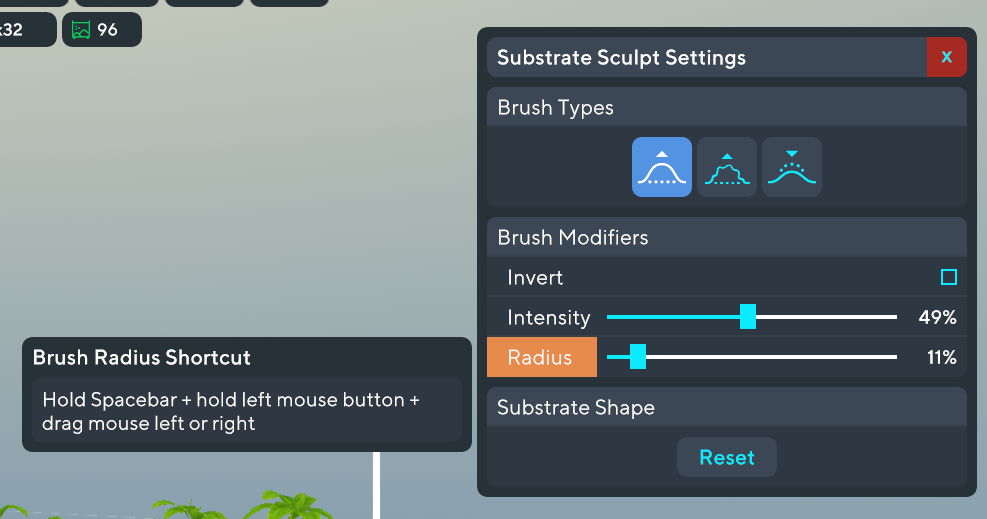The height and width of the screenshot is (519, 987).
Task: Click the green picture icon beside 96
Action: (81, 30)
